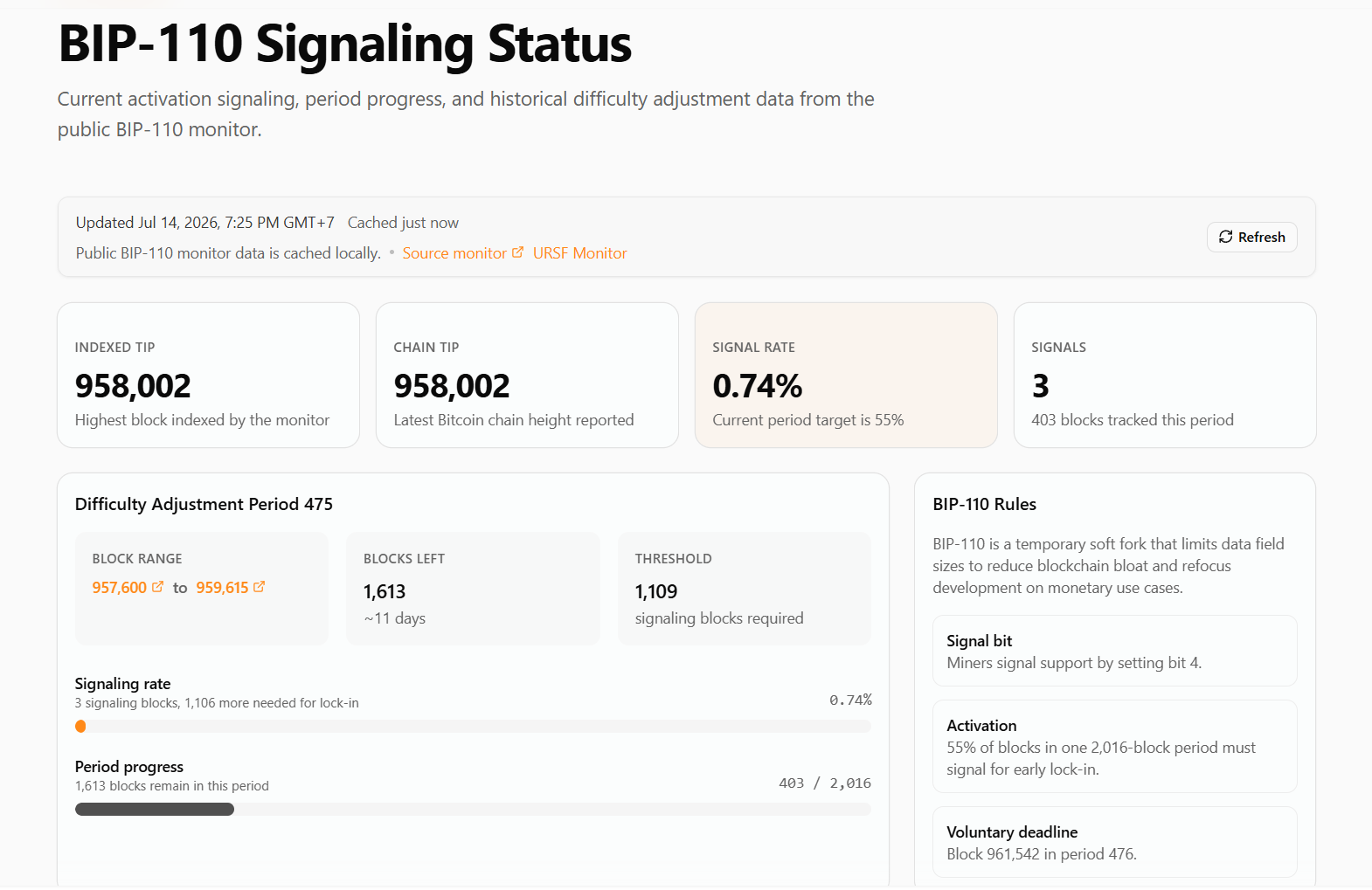Select the Signals count card
This screenshot has width=1372, height=890.
tap(1165, 376)
